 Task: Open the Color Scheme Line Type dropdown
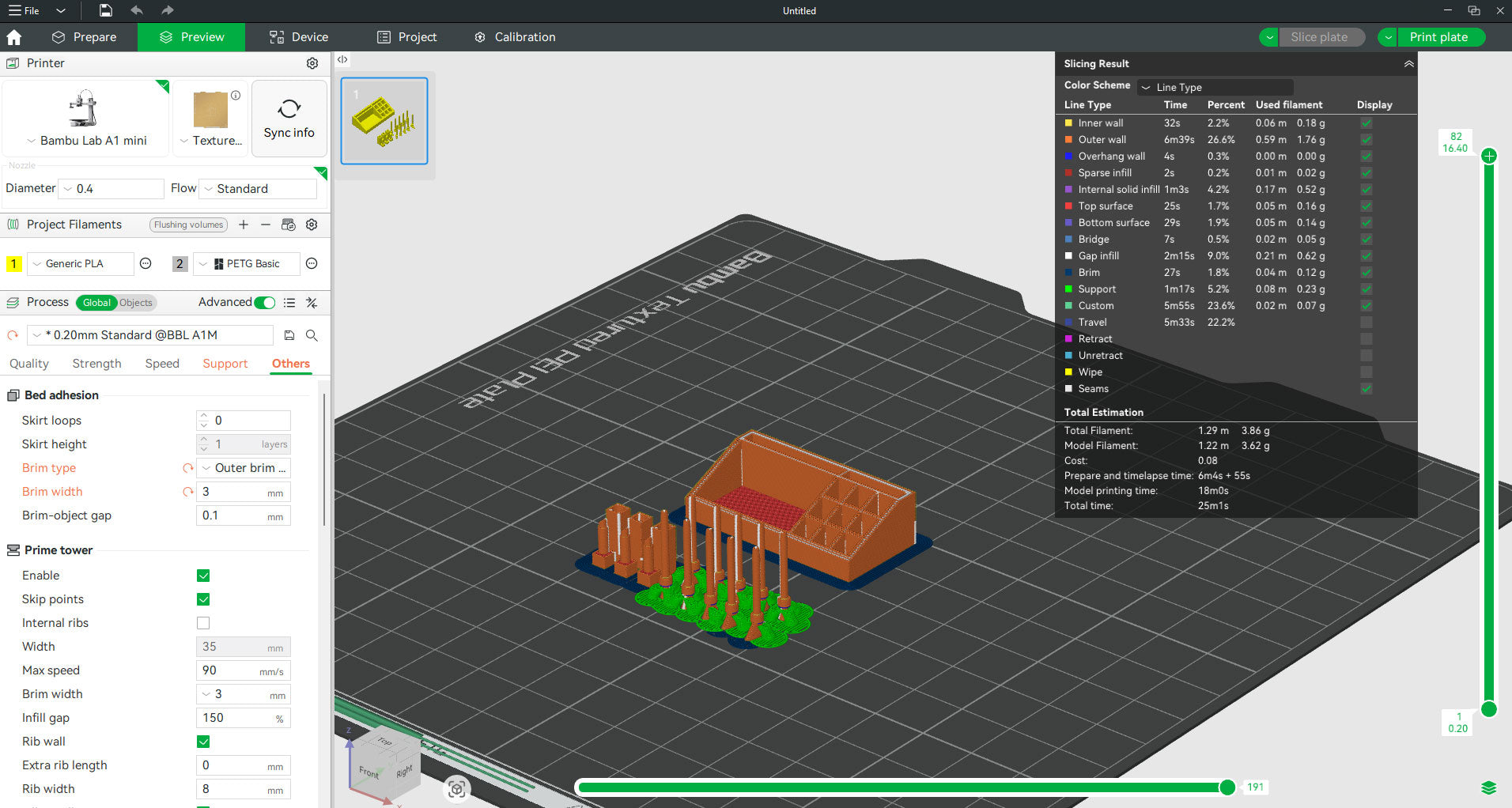(x=1215, y=87)
